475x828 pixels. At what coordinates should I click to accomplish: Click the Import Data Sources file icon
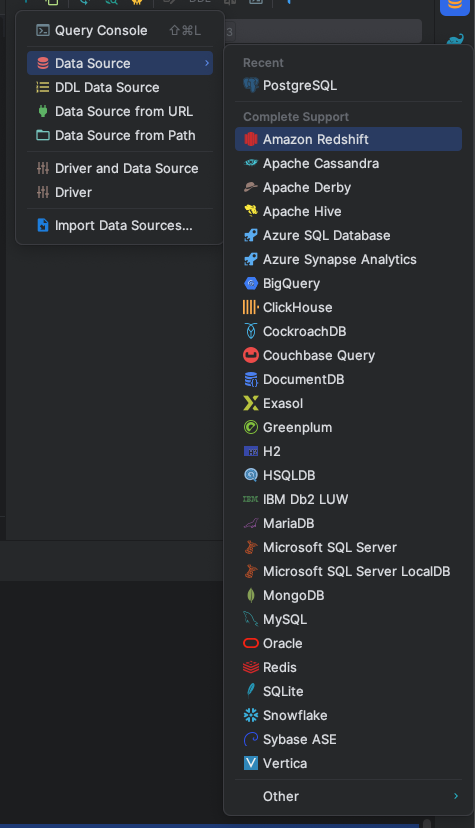(x=43, y=225)
